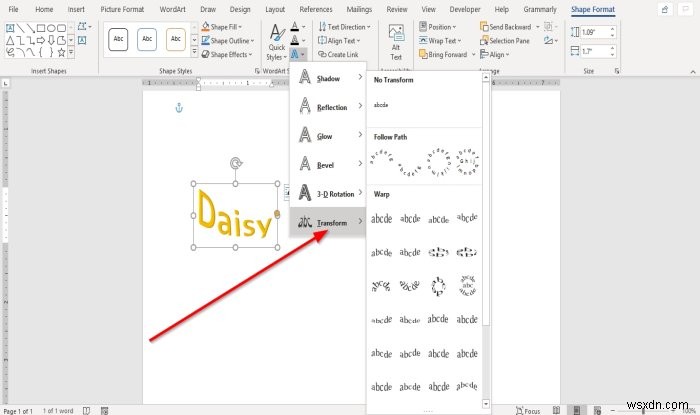Open the Position dropdown

[438, 27]
